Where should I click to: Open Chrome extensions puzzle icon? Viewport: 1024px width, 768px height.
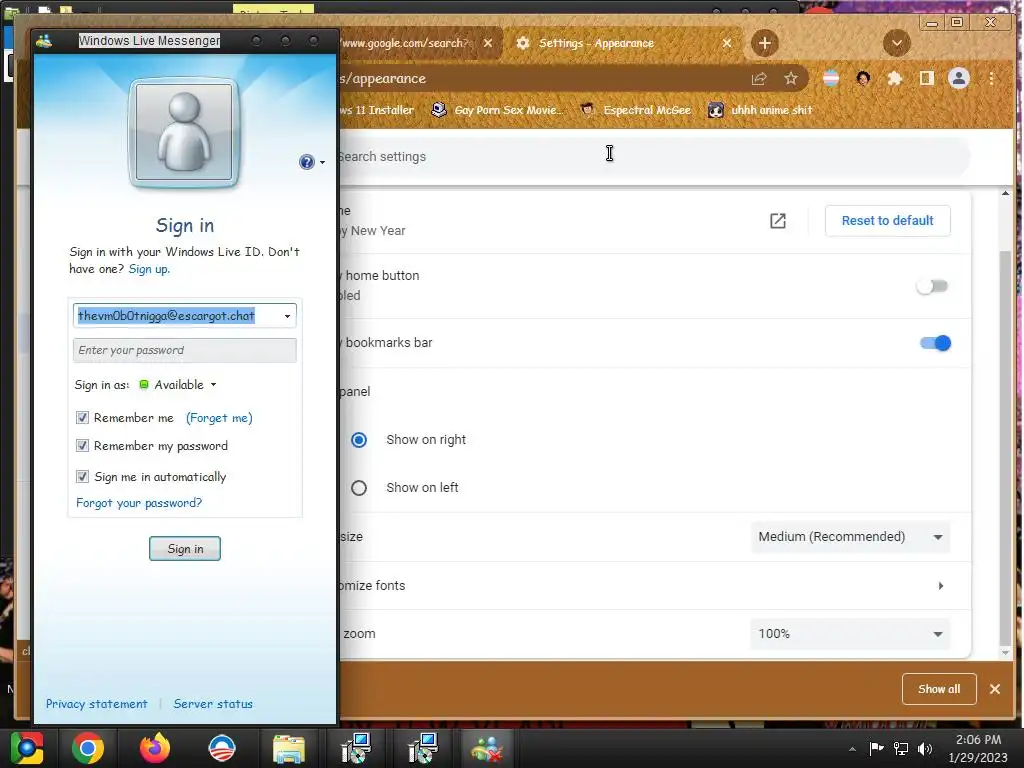(x=895, y=79)
